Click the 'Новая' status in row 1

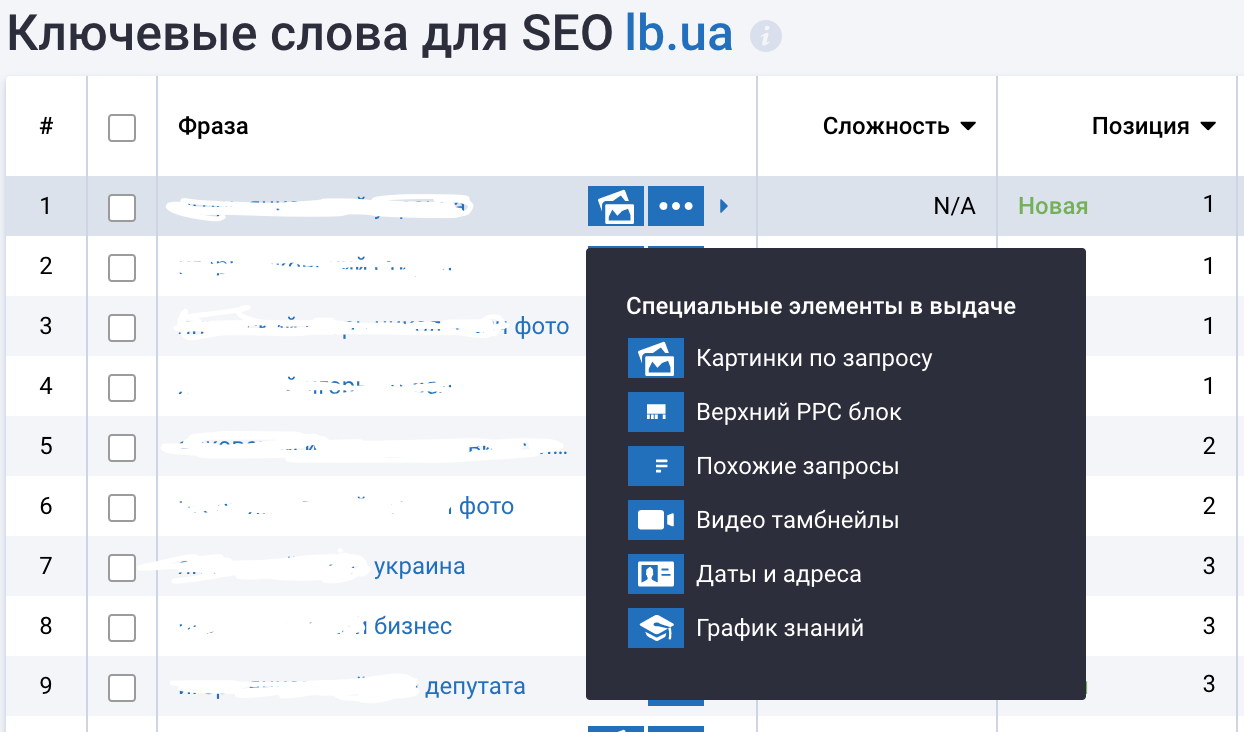click(x=1053, y=206)
